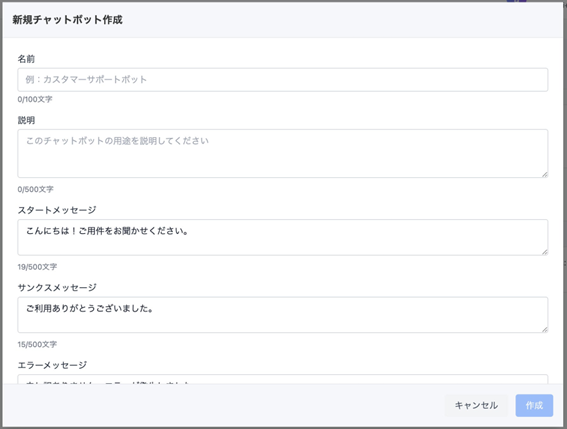567x429 pixels.
Task: Click the 19/500文字 character counter
Action: click(37, 267)
